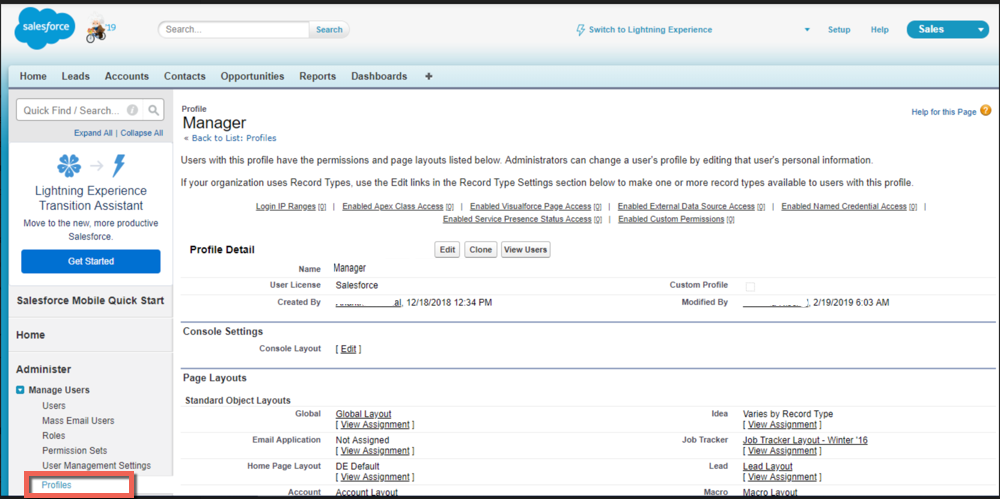
Task: Select Mass Email Users in sidebar
Action: [78, 421]
